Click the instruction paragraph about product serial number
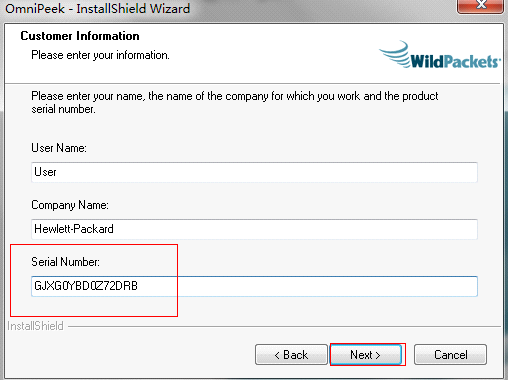Image resolution: width=508 pixels, height=380 pixels. [235, 102]
